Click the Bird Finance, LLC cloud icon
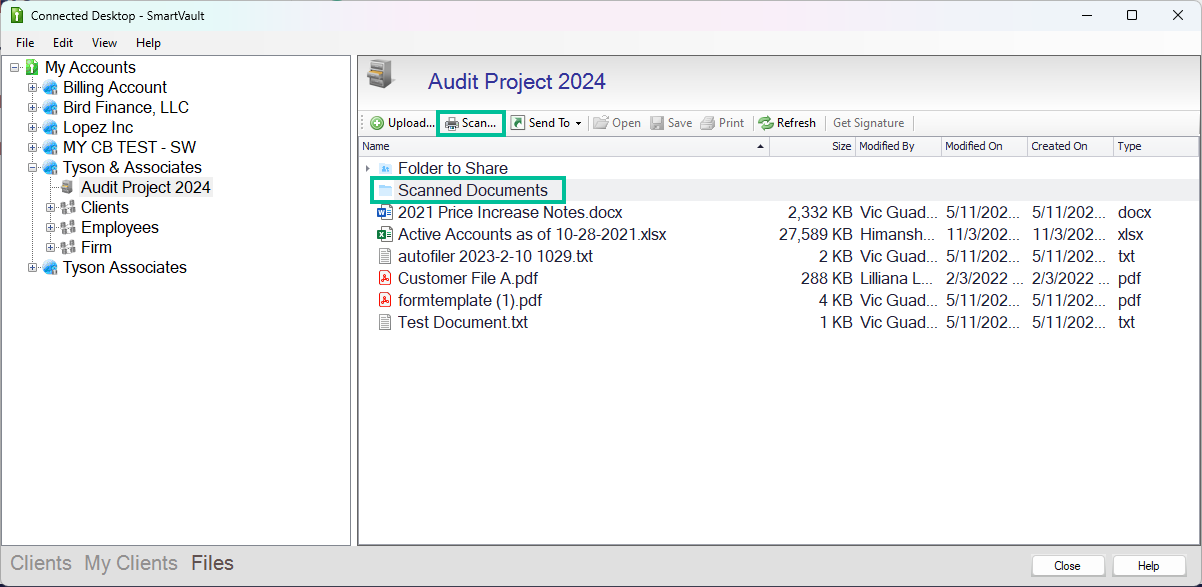 (50, 107)
